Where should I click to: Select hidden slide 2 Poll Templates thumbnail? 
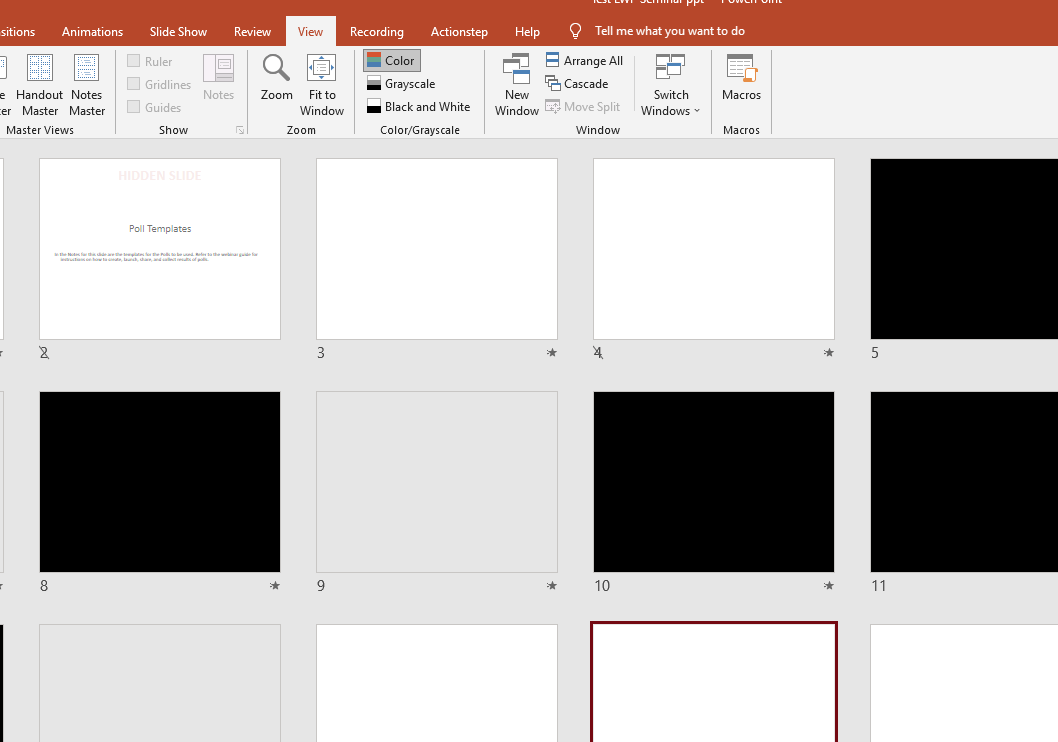pyautogui.click(x=160, y=249)
